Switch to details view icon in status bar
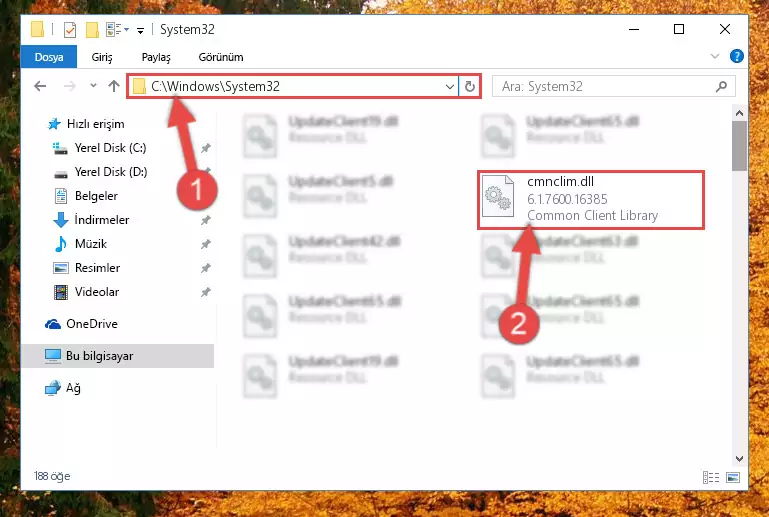This screenshot has width=769, height=517. (711, 477)
